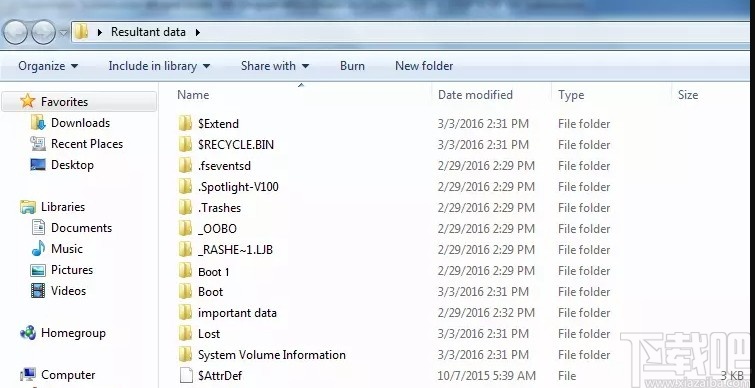
Task: Select the $RECYCLE.BIN folder name
Action: pos(236,145)
